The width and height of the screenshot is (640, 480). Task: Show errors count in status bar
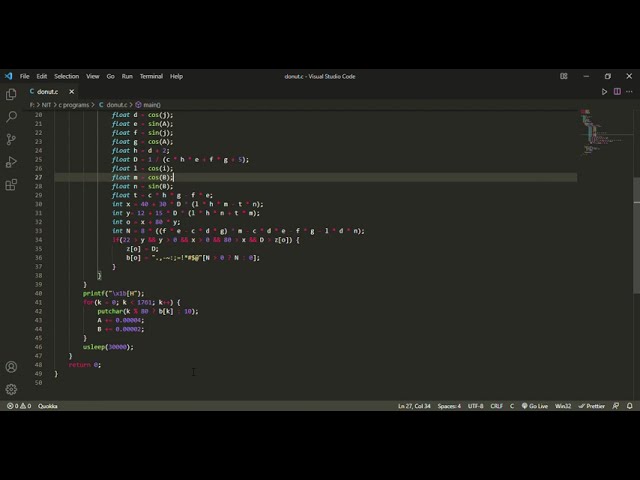pos(12,406)
